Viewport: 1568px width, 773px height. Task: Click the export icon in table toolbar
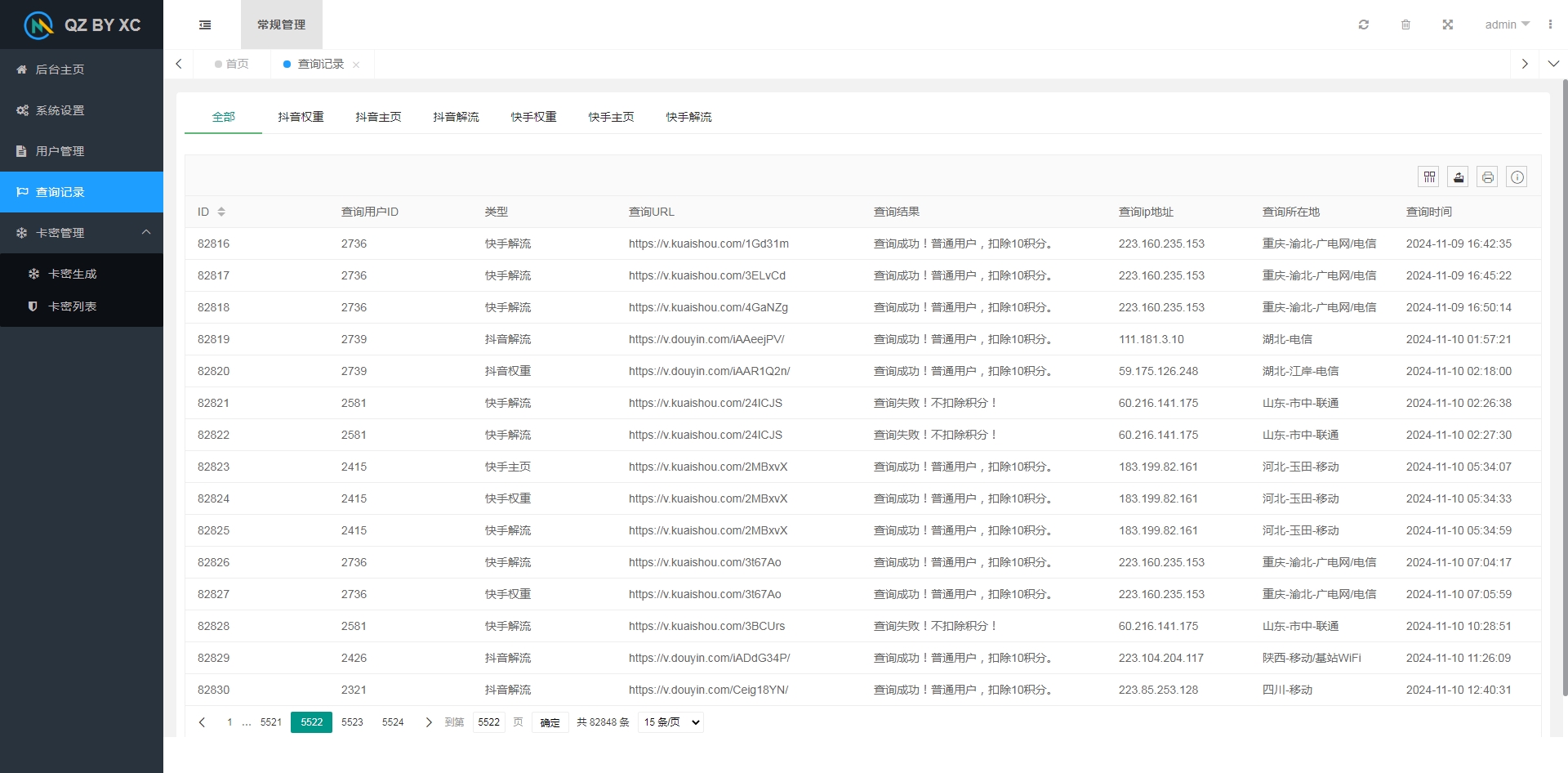[1458, 177]
